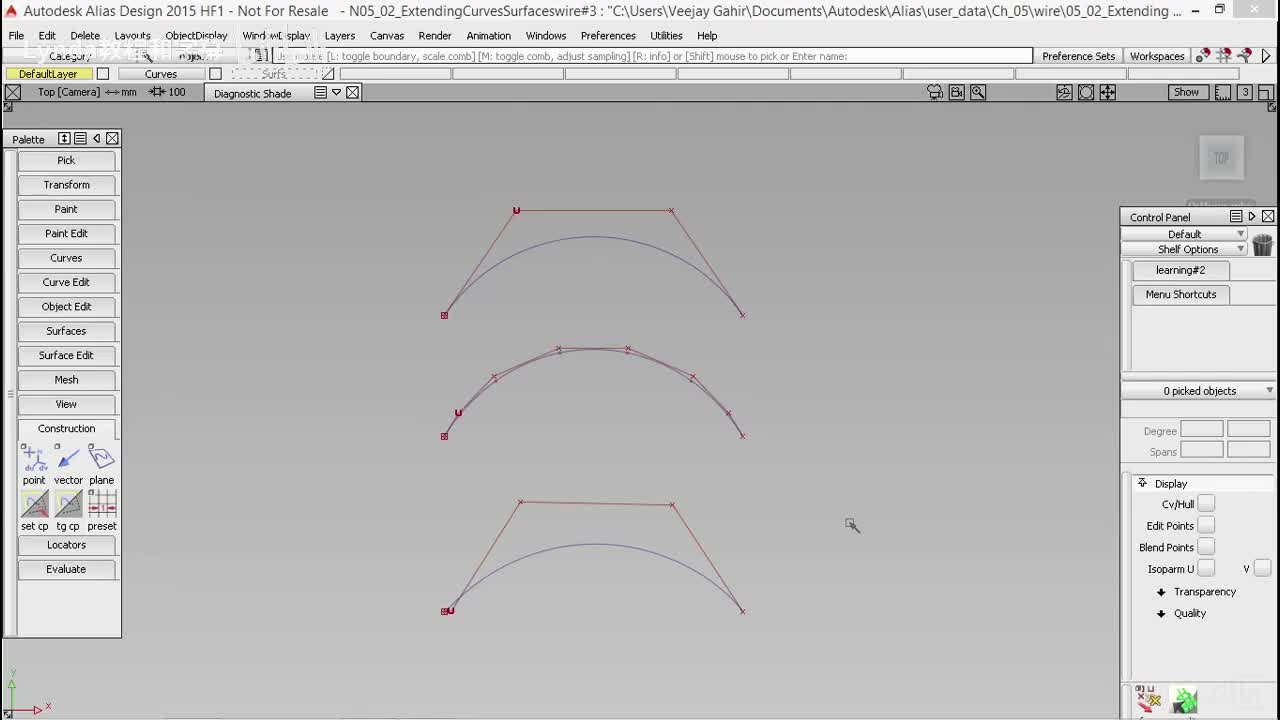This screenshot has height=720, width=1280.
Task: Click the Menu Shortcuts shelf button
Action: [1181, 294]
